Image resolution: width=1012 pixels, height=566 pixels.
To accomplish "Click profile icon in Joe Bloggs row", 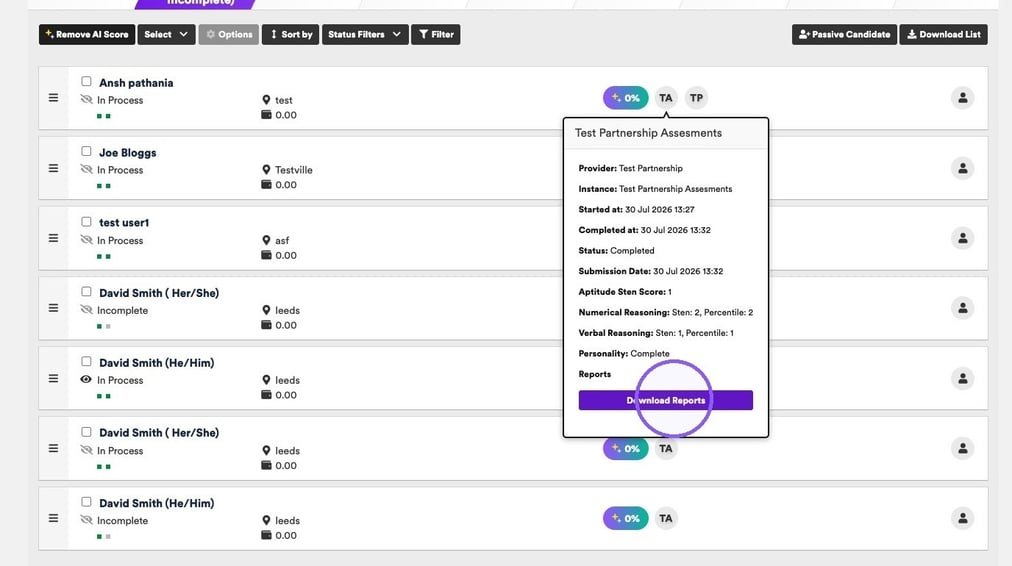I will coord(962,168).
